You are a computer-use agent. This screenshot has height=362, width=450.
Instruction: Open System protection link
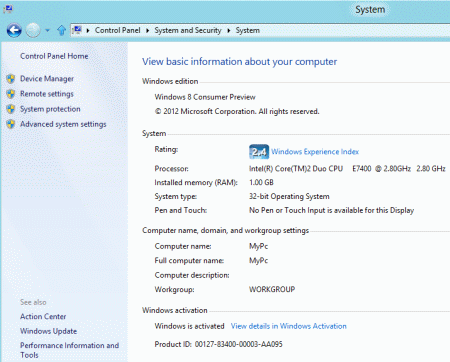[50, 109]
